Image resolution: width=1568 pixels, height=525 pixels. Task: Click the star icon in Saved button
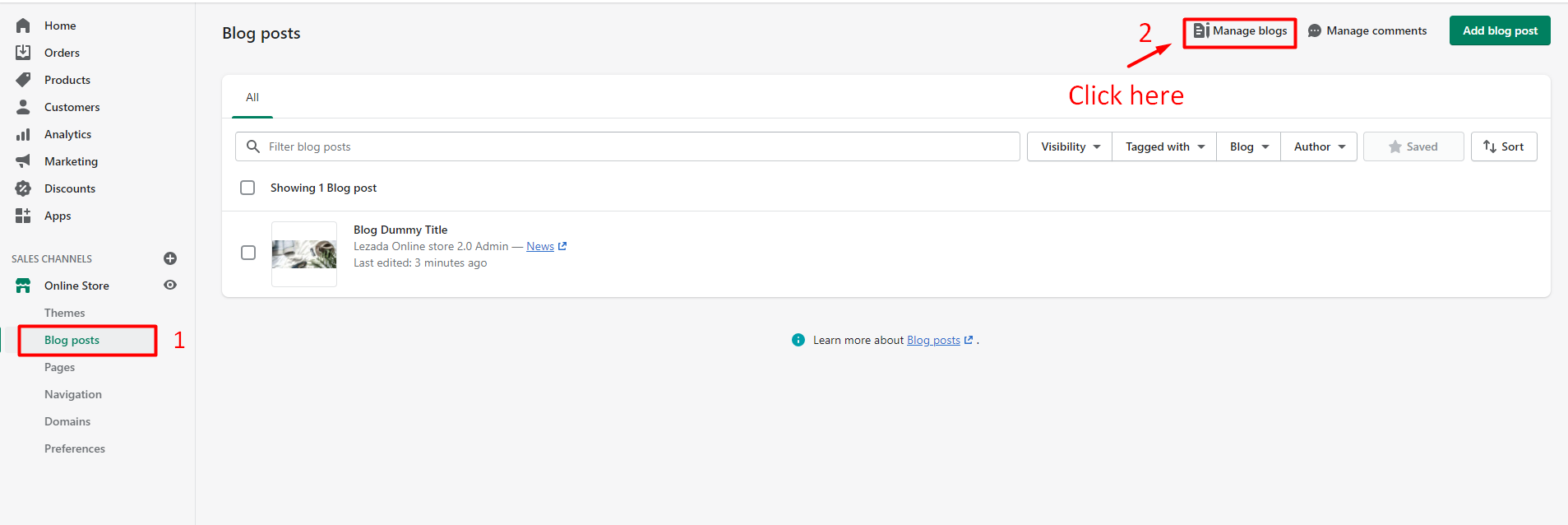point(1395,146)
